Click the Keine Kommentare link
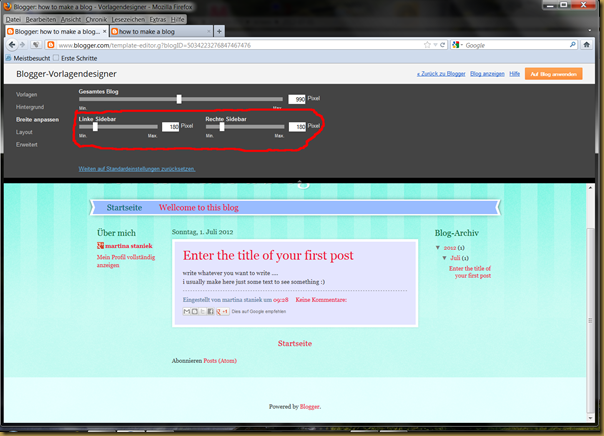The height and width of the screenshot is (436, 604). tap(321, 300)
